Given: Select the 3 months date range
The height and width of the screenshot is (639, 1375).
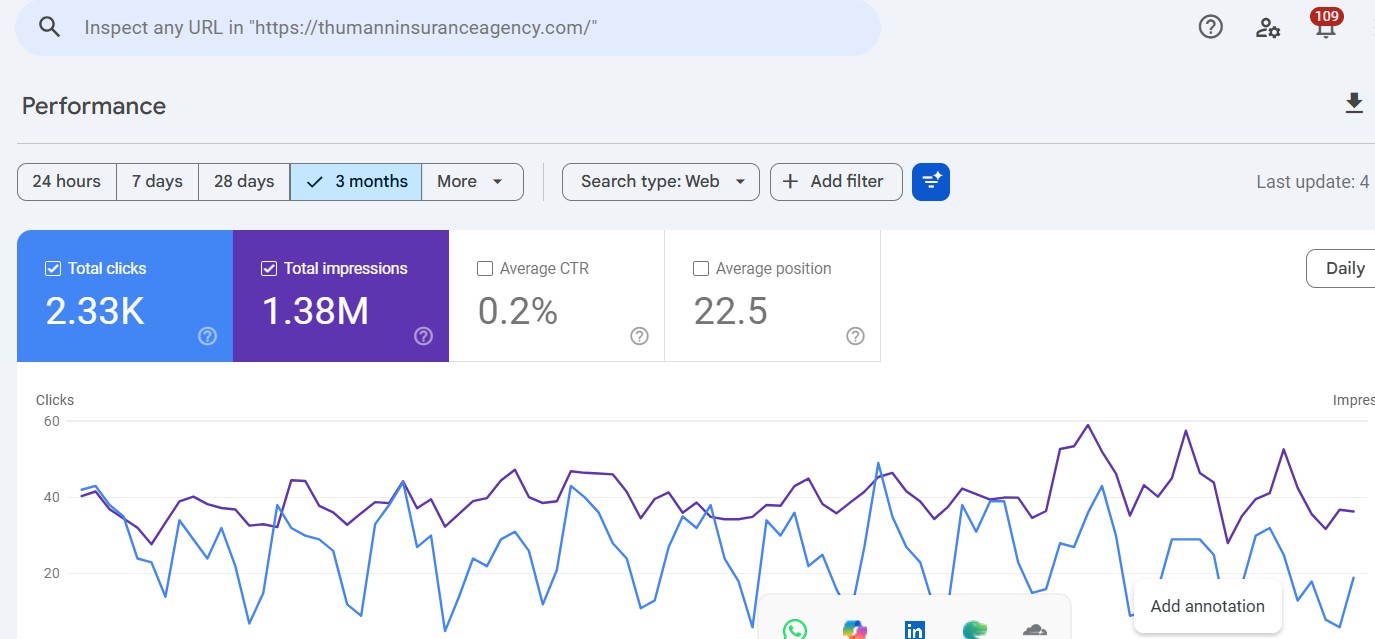Looking at the screenshot, I should click(x=356, y=181).
